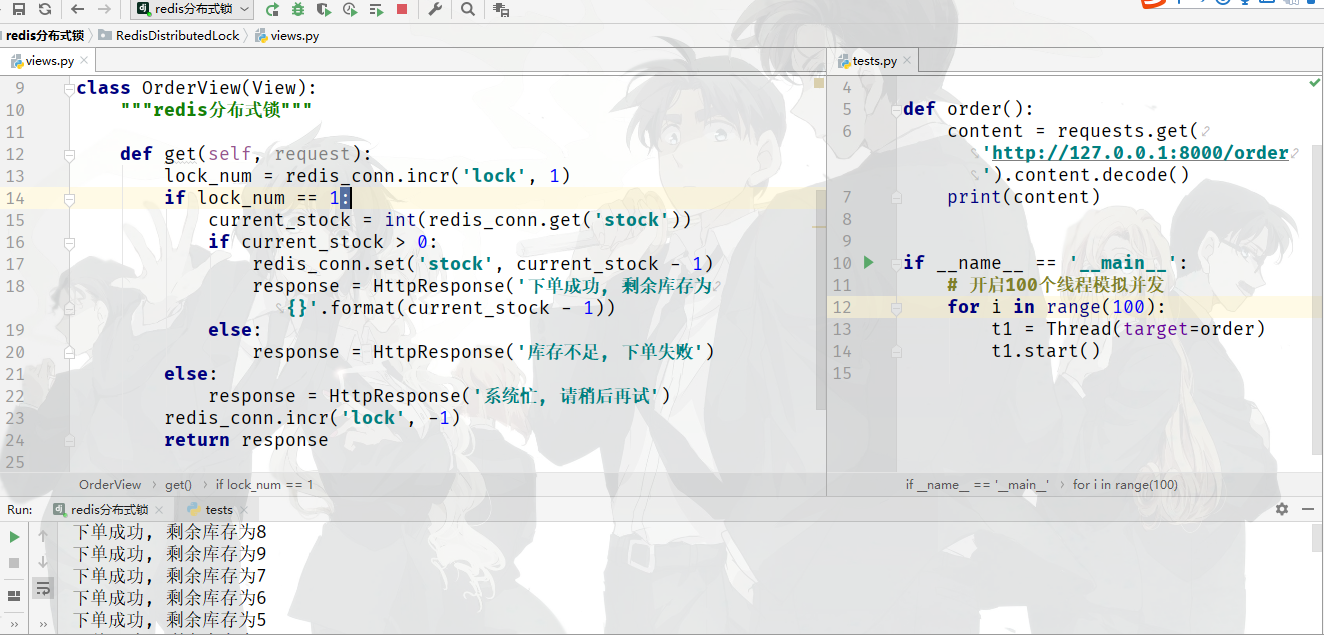Navigate forward with the right arrow
1324x635 pixels.
[x=106, y=9]
